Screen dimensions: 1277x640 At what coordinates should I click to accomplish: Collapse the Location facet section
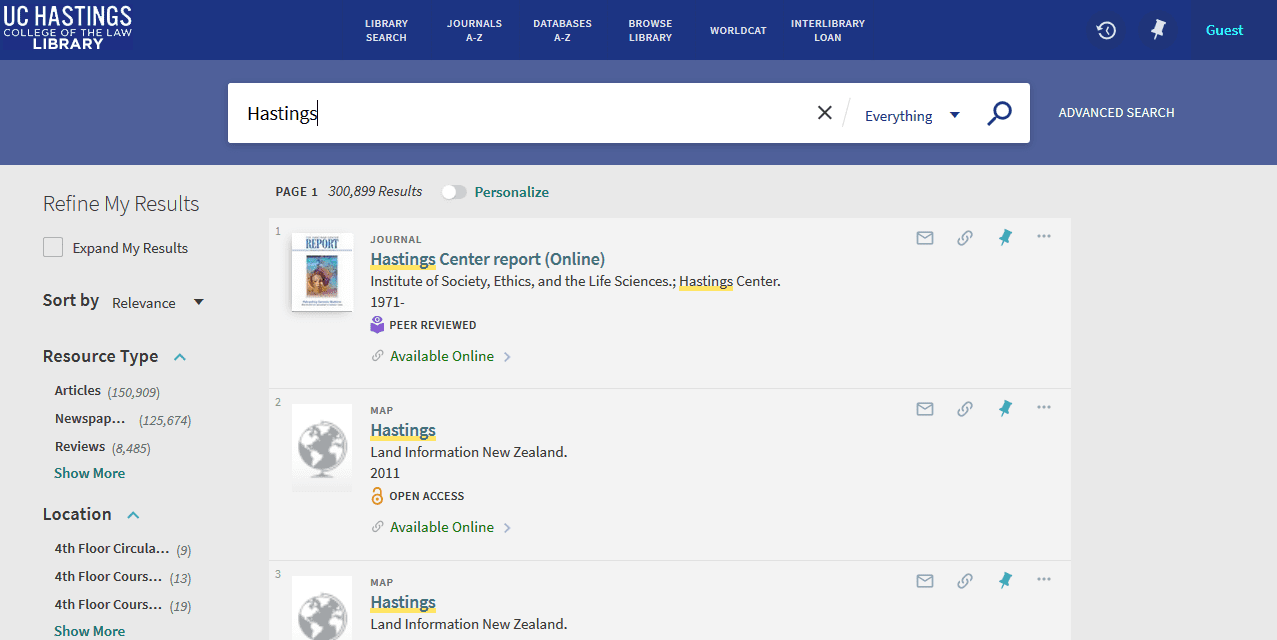click(133, 515)
